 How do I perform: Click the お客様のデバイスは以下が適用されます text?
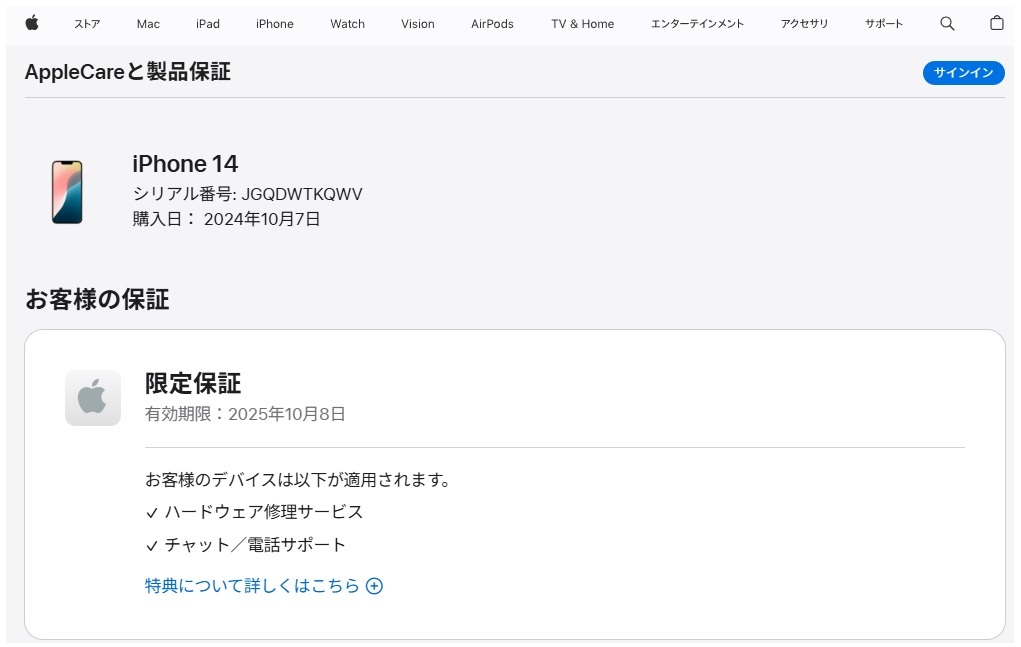click(298, 480)
